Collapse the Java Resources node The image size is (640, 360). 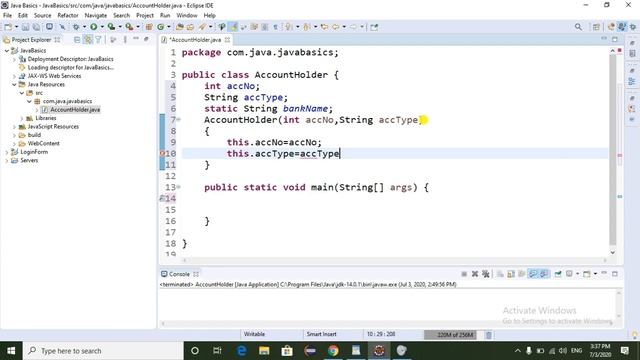(x=14, y=84)
